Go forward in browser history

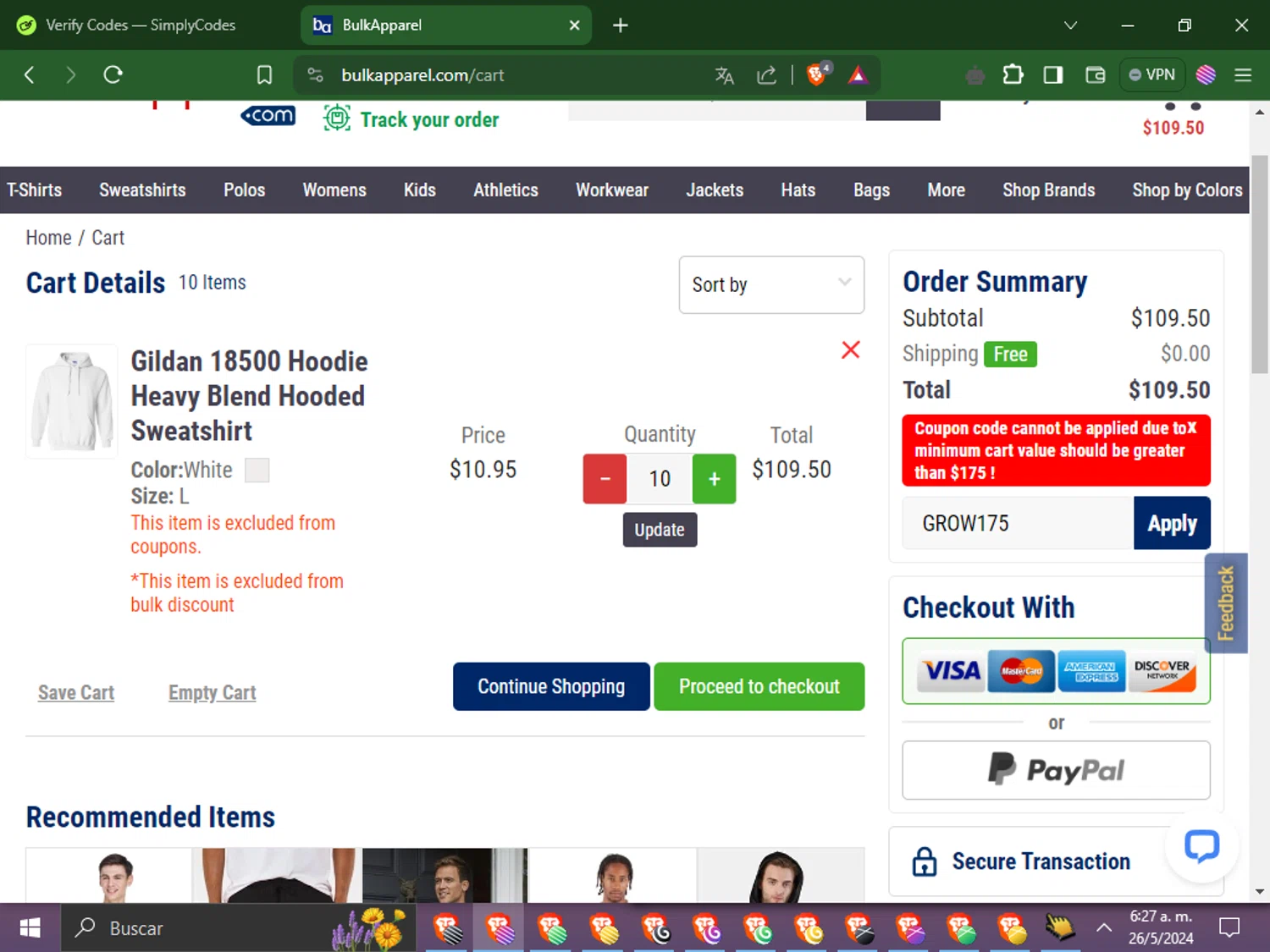coord(70,74)
